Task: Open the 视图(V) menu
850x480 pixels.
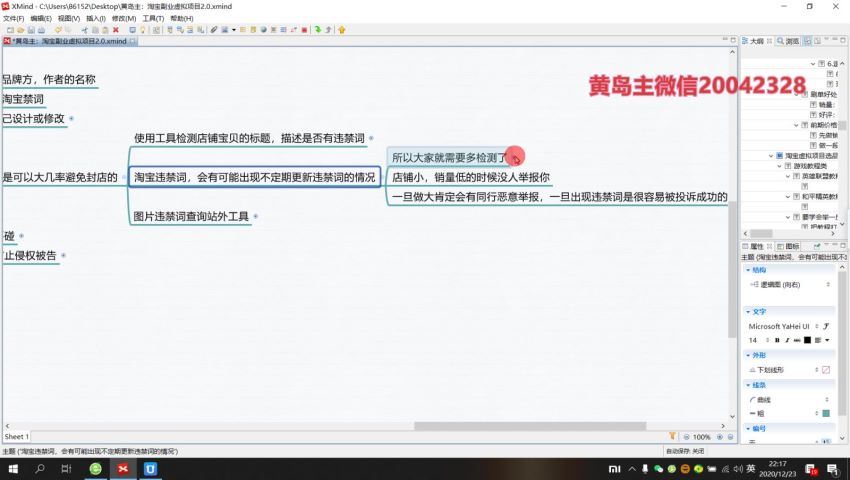Action: [x=69, y=18]
